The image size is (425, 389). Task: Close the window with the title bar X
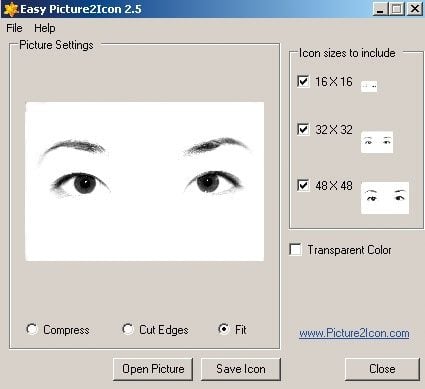click(415, 9)
